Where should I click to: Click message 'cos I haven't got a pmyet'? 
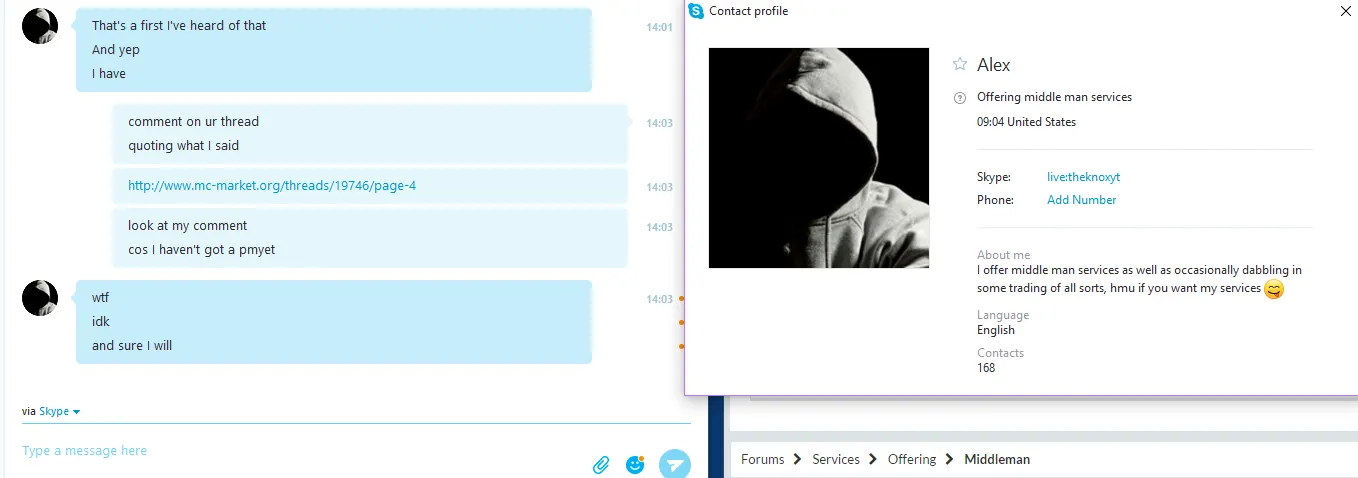click(201, 249)
